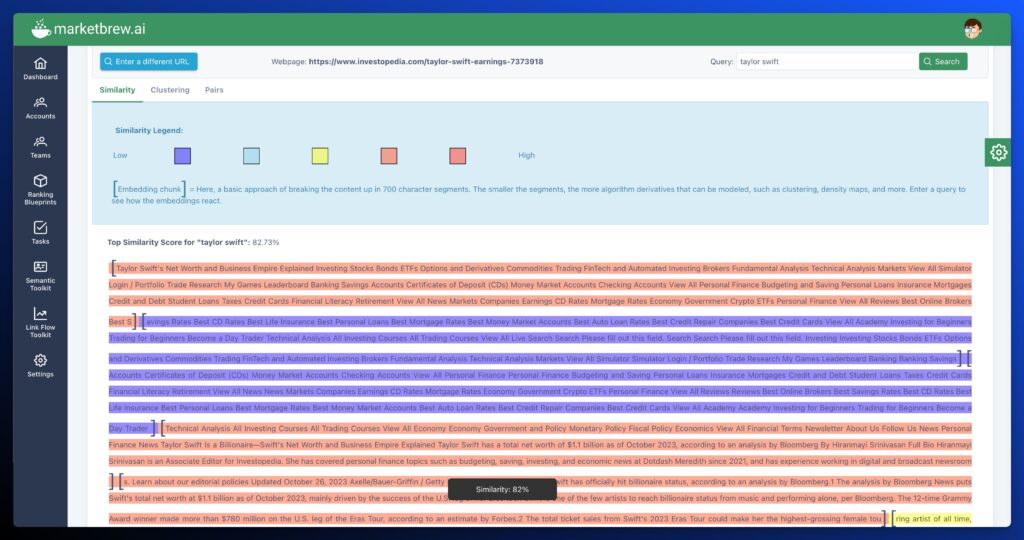
Task: Switch to the Pairs tab
Action: [214, 90]
